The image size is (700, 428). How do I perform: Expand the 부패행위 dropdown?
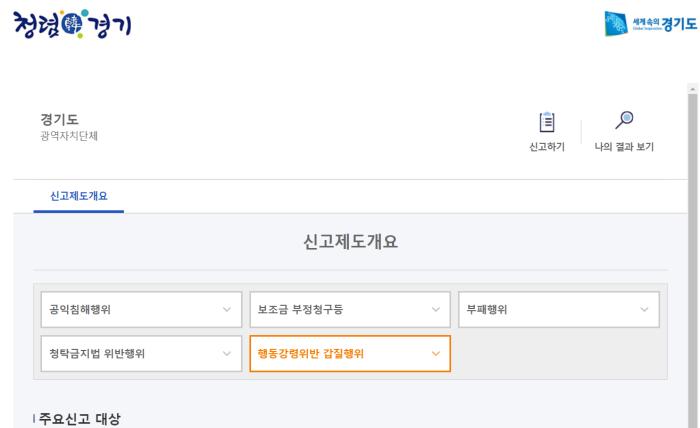pos(558,309)
